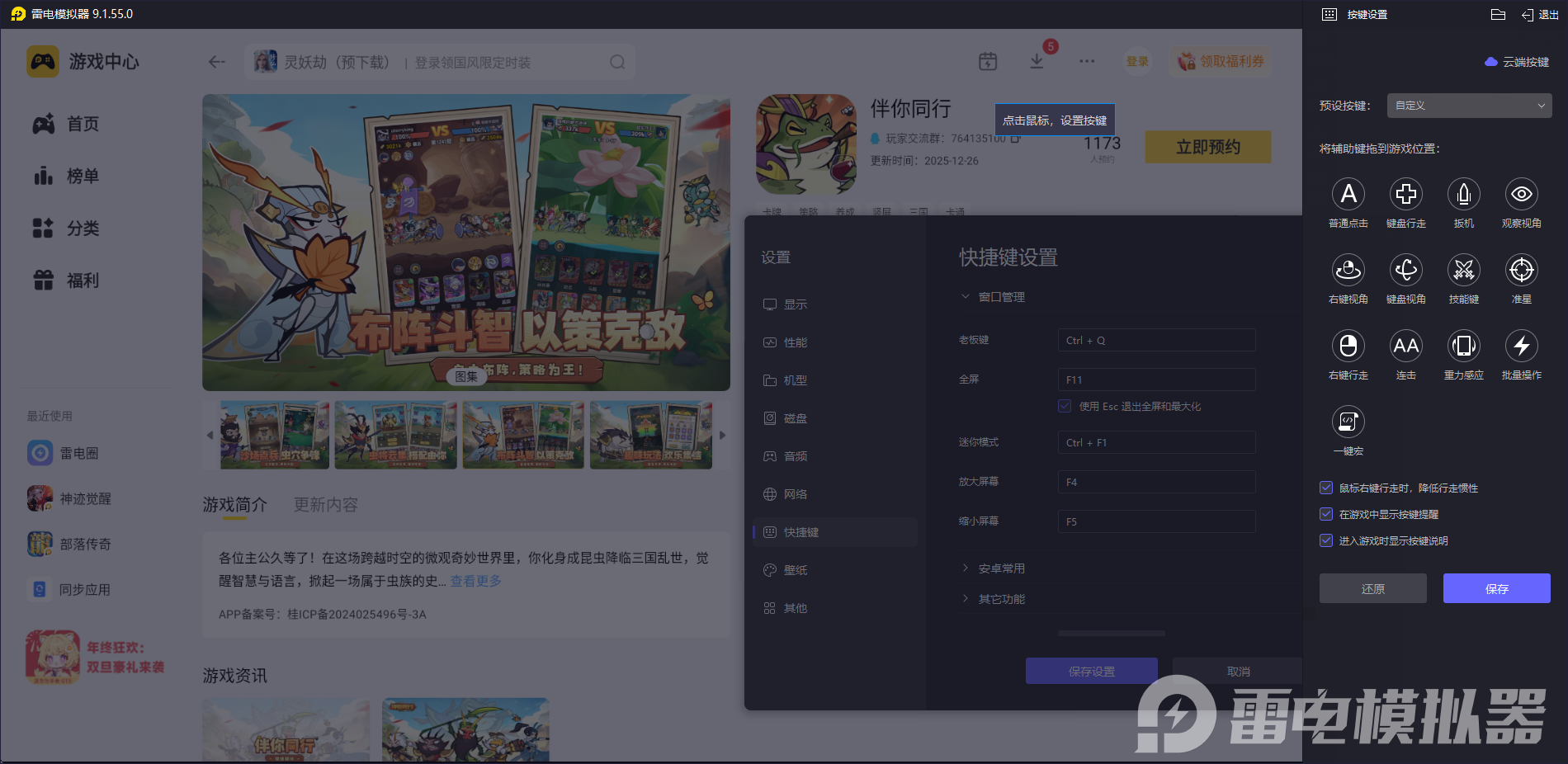The image size is (1568, 764).
Task: Click the search magnifier icon
Action: 617,62
